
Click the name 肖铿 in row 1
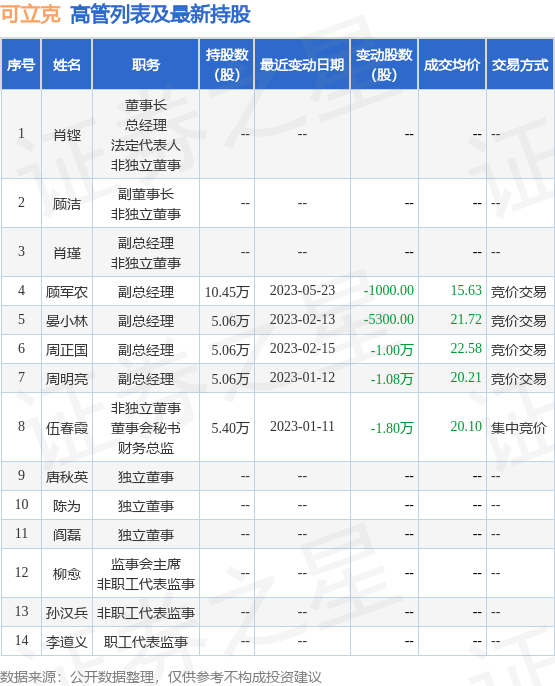click(x=67, y=135)
